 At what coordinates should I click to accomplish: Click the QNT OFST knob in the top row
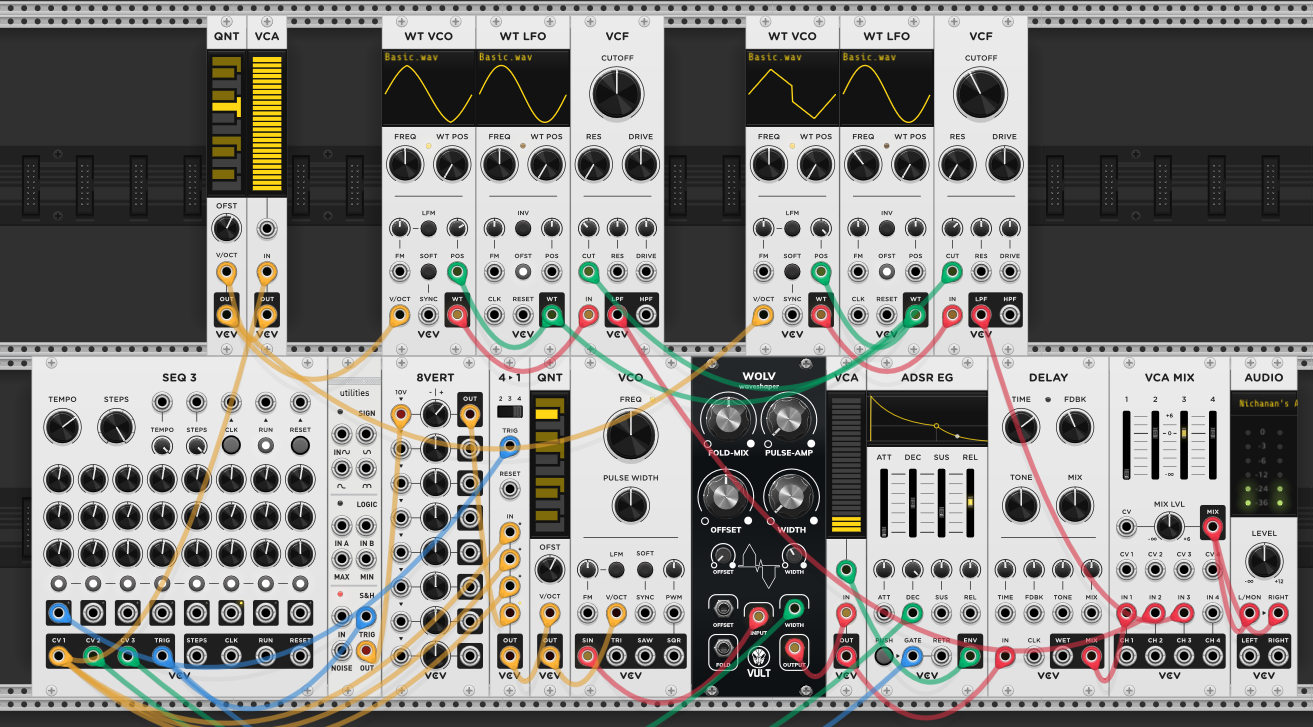coord(227,229)
